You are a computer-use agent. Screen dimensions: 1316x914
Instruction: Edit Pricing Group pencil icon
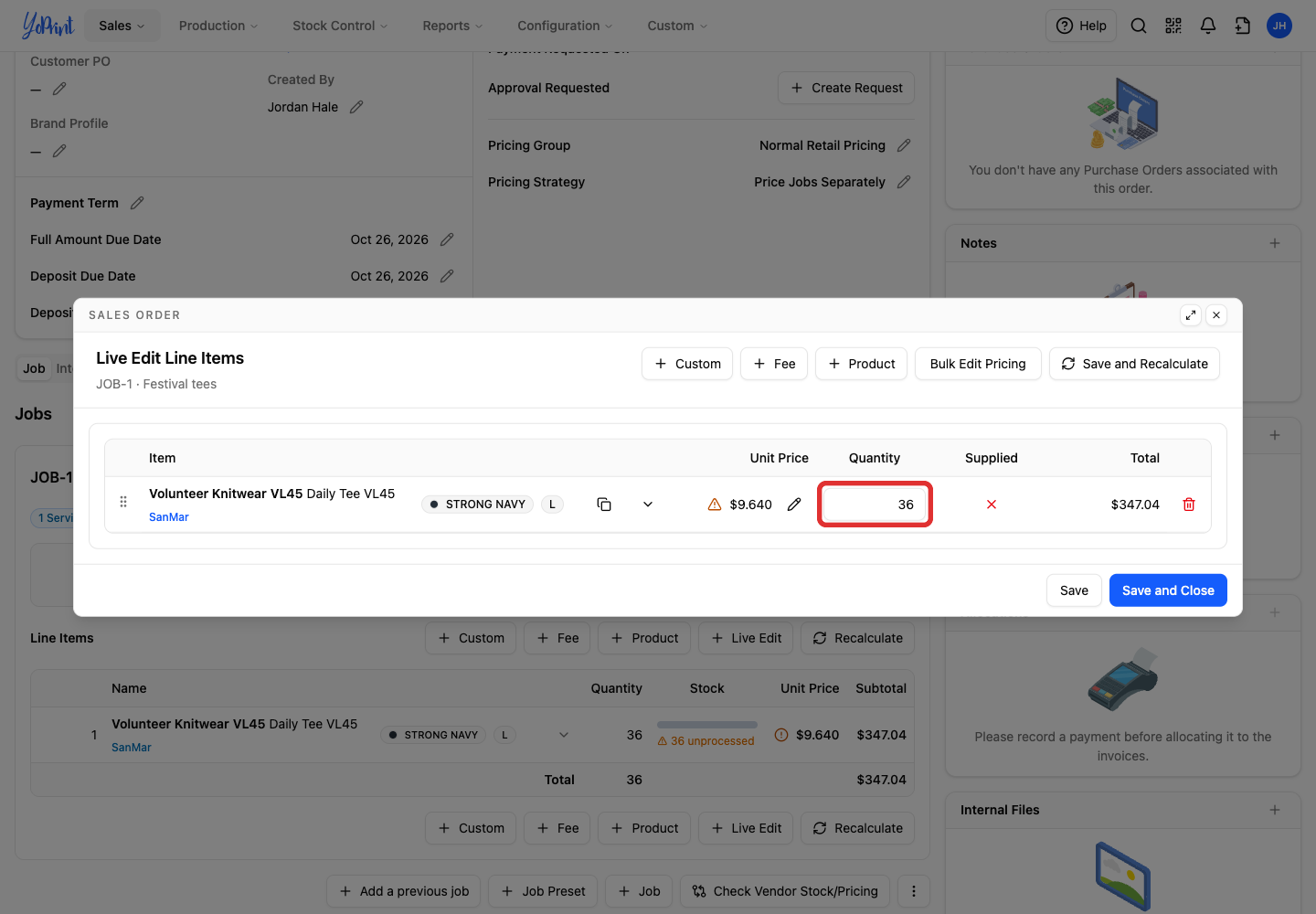click(x=904, y=145)
